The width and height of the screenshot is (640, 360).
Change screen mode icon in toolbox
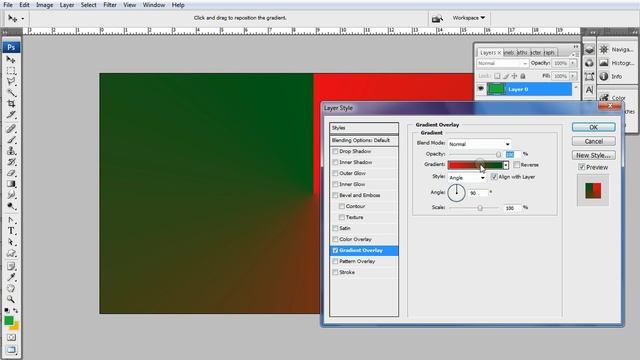pyautogui.click(x=11, y=350)
